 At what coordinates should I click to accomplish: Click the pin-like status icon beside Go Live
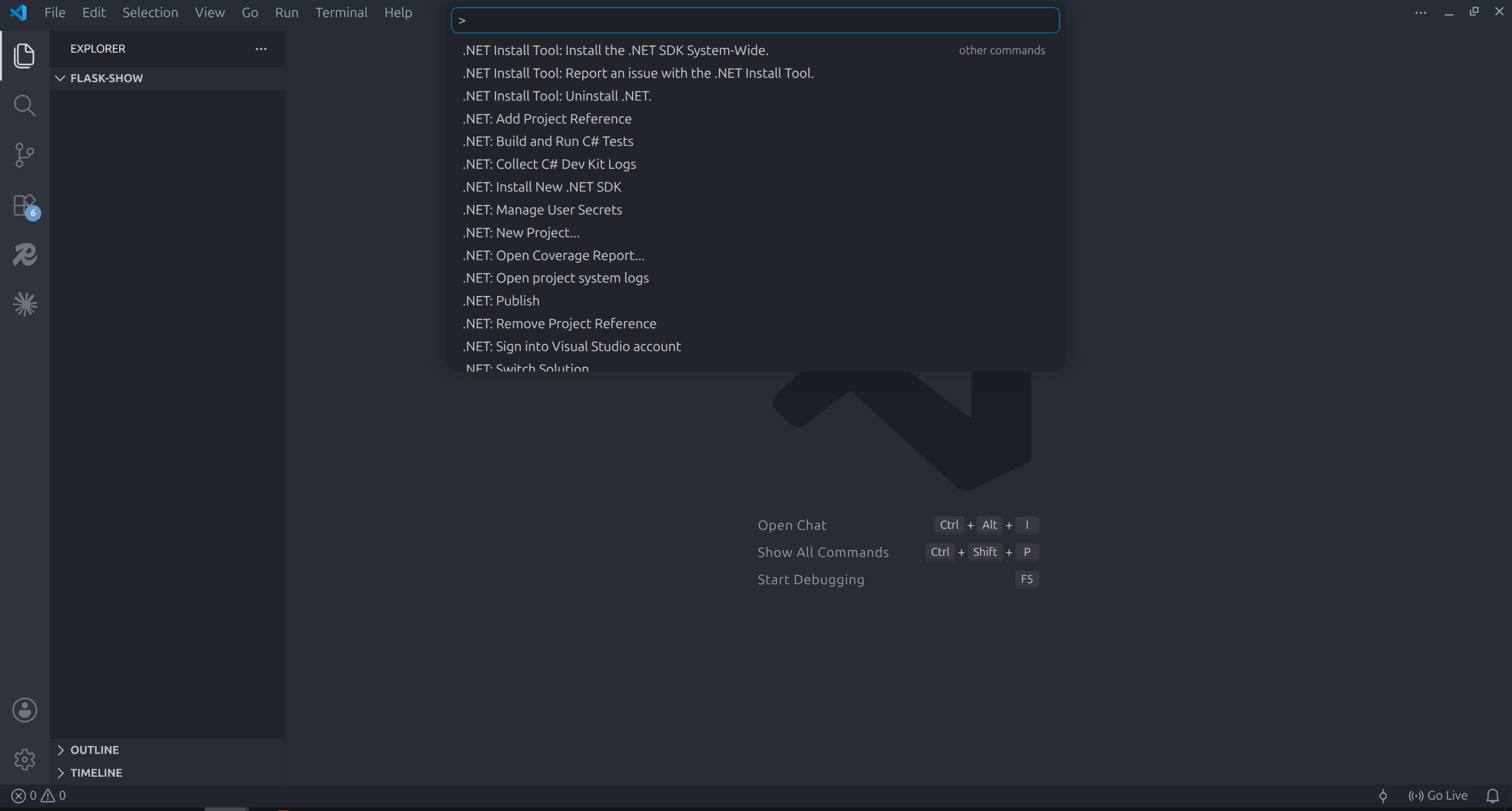pos(1383,796)
